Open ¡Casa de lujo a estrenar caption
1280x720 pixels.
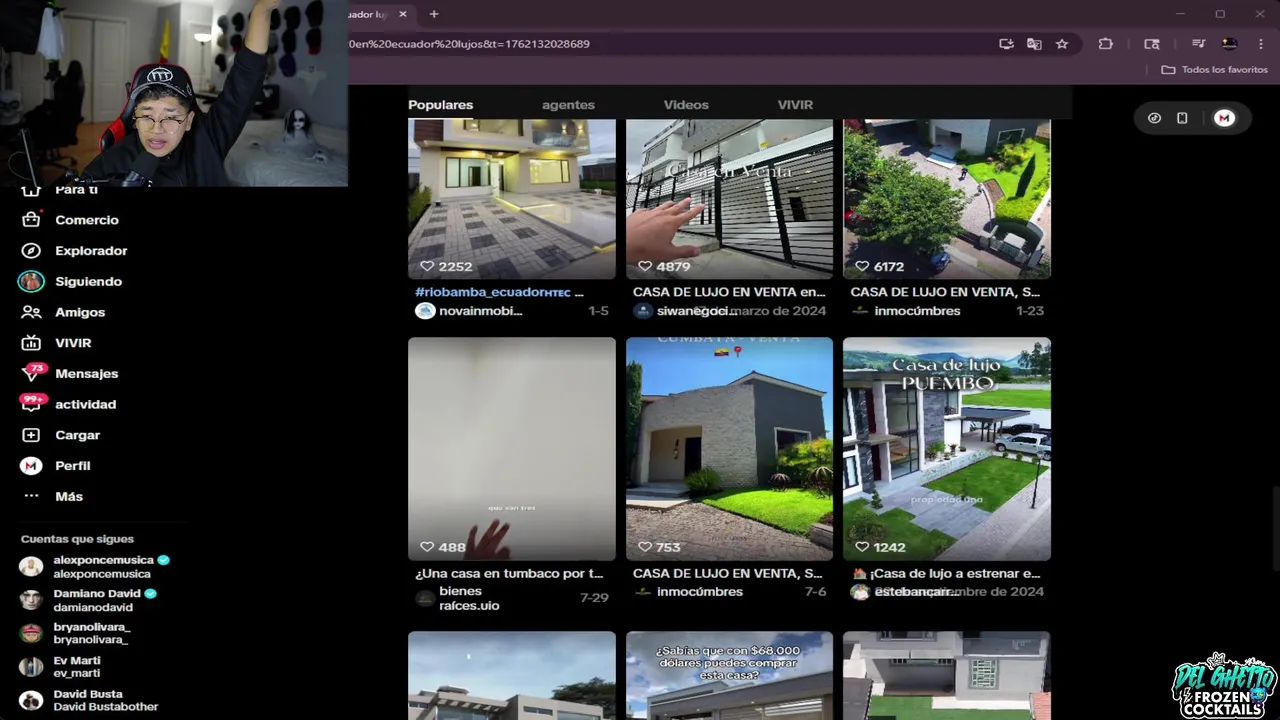[x=946, y=573]
